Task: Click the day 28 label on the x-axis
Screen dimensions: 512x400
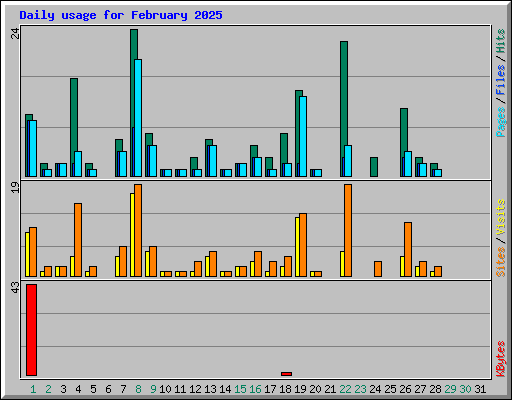Action: (435, 389)
